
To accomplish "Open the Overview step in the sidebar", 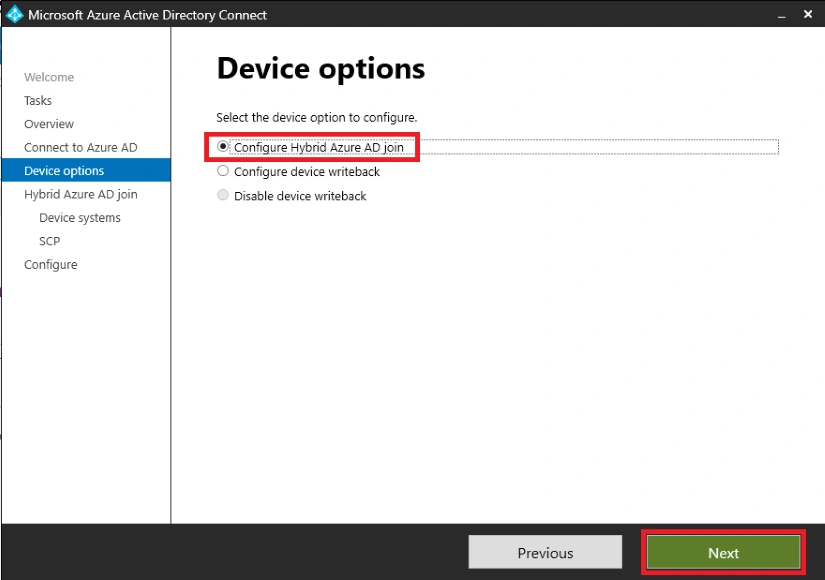I will pos(49,124).
